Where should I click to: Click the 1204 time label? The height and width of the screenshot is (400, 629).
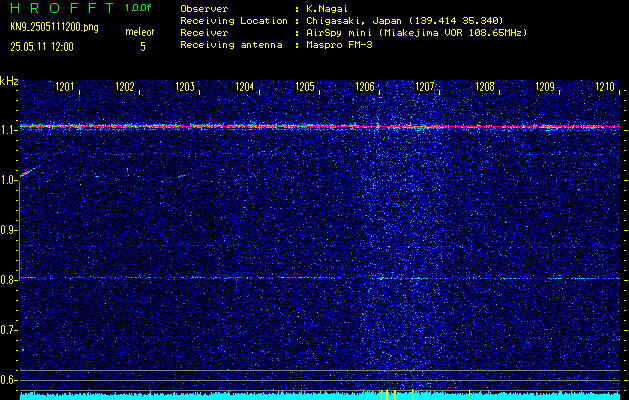[244, 87]
